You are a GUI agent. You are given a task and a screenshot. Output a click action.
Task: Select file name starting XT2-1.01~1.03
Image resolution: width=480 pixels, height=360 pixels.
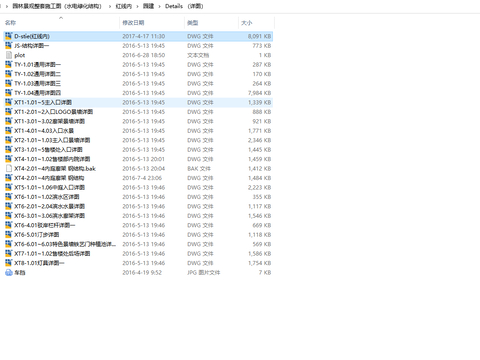52,140
